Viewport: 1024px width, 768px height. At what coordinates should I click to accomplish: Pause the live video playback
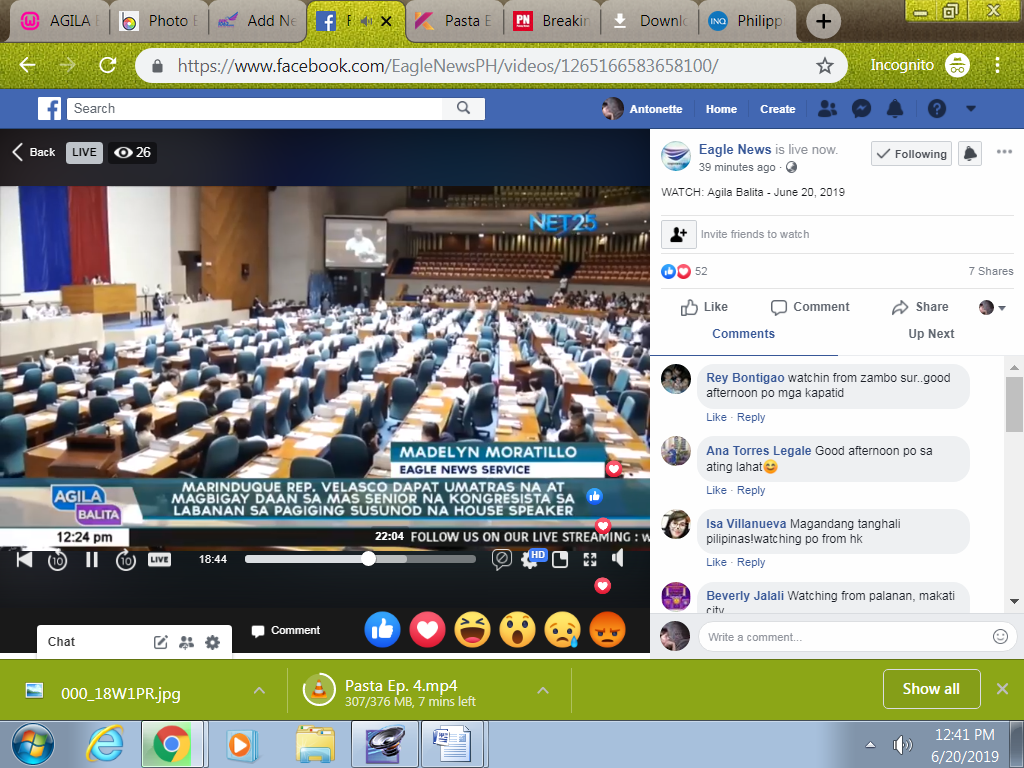(x=92, y=560)
